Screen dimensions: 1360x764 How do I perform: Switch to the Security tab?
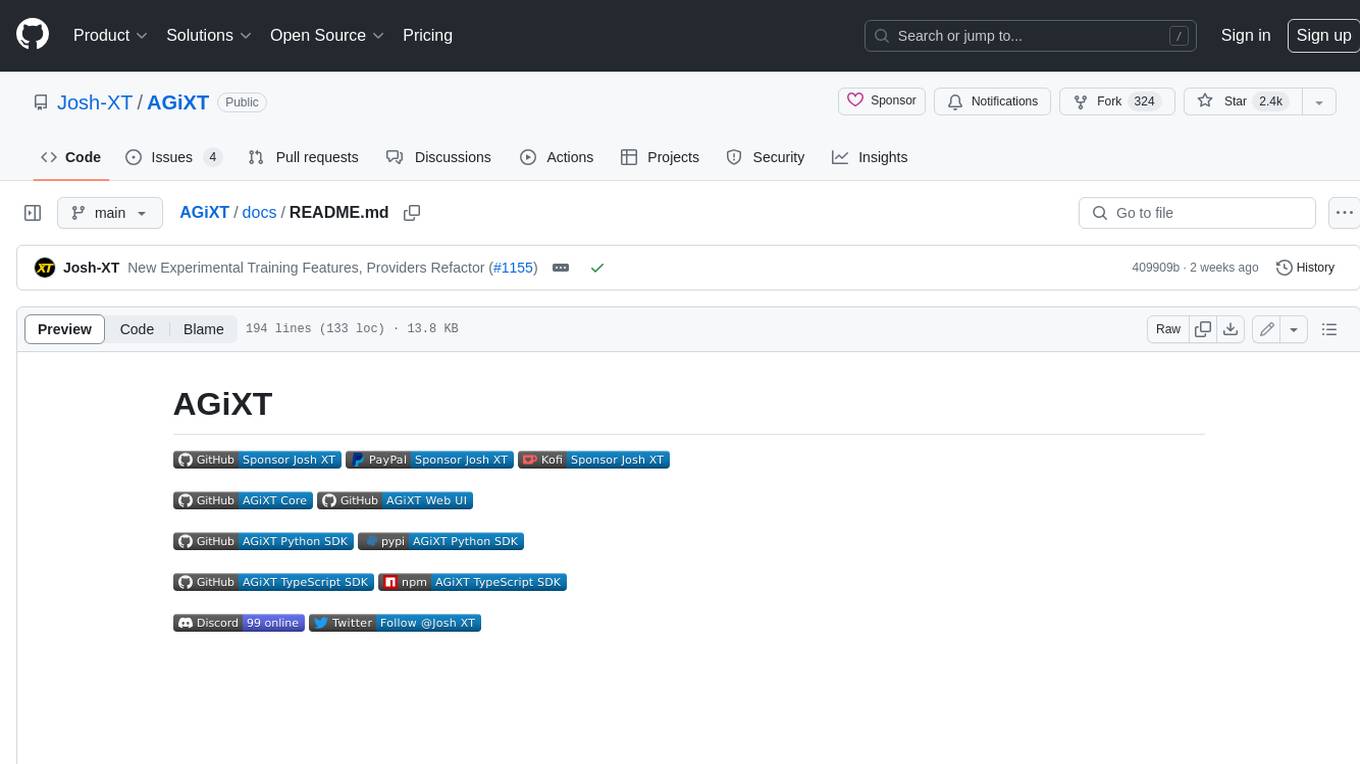(x=765, y=157)
